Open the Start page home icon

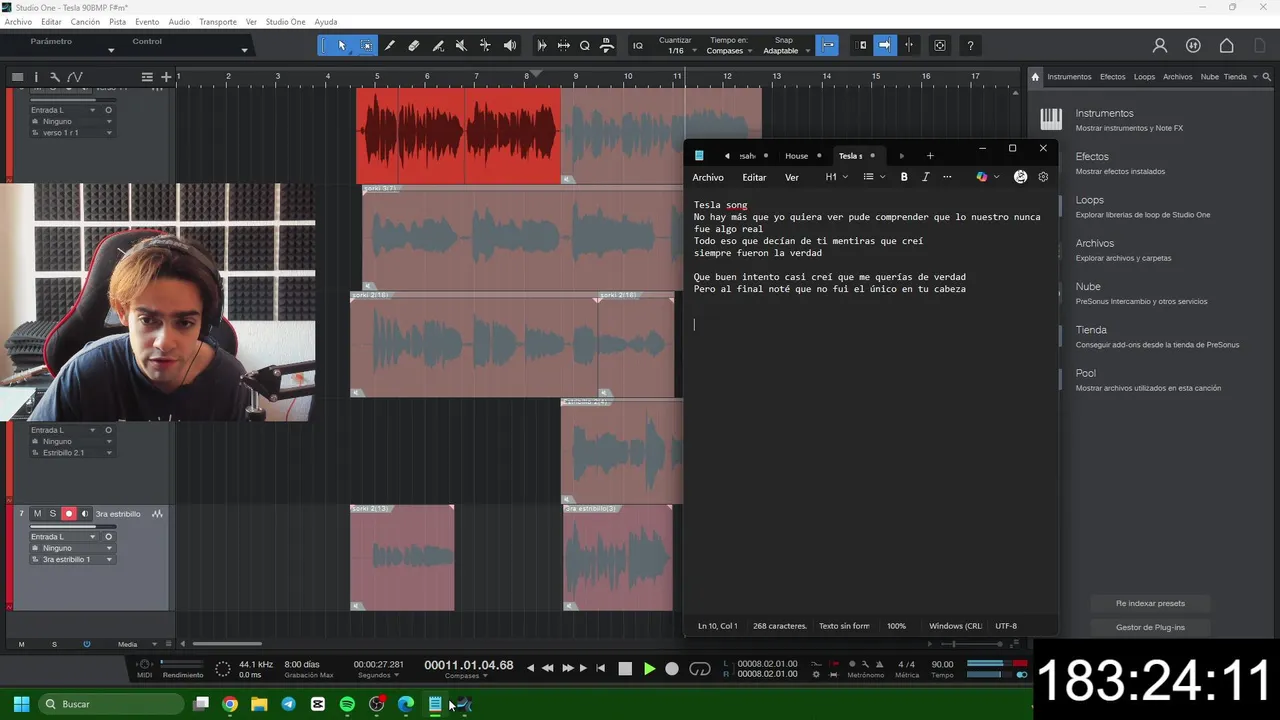coord(1227,45)
